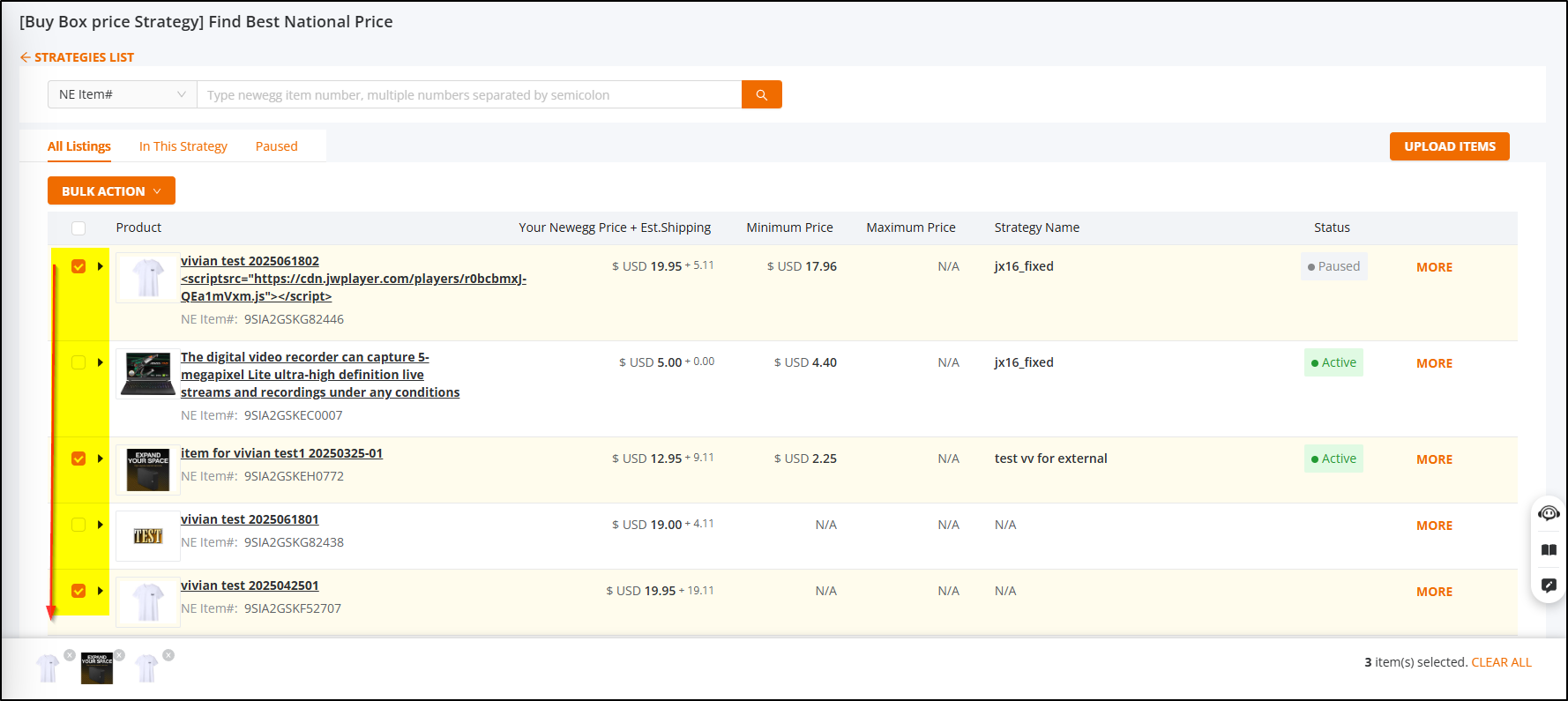Switch to the In This Strategy tab
Viewport: 1568px width, 701px height.
[183, 146]
